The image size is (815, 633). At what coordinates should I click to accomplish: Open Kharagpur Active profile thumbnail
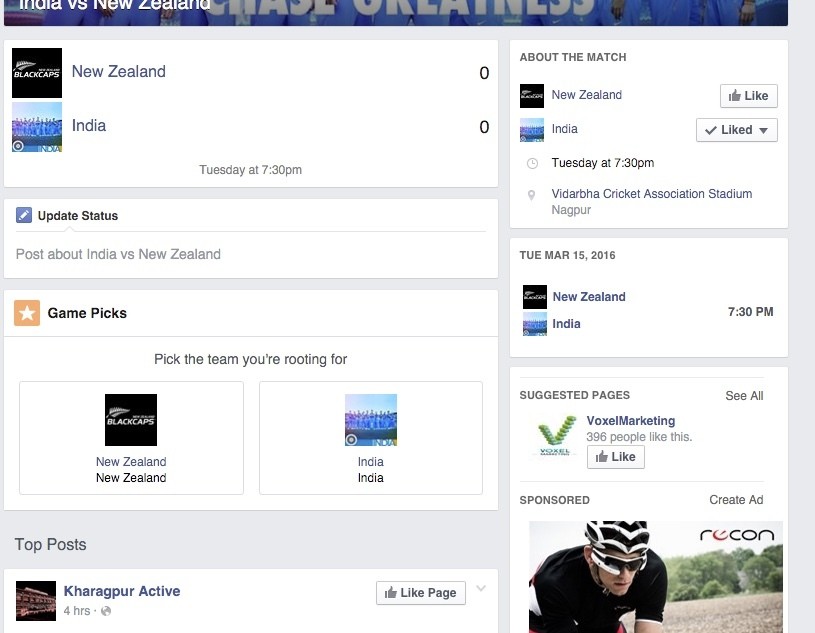36,601
